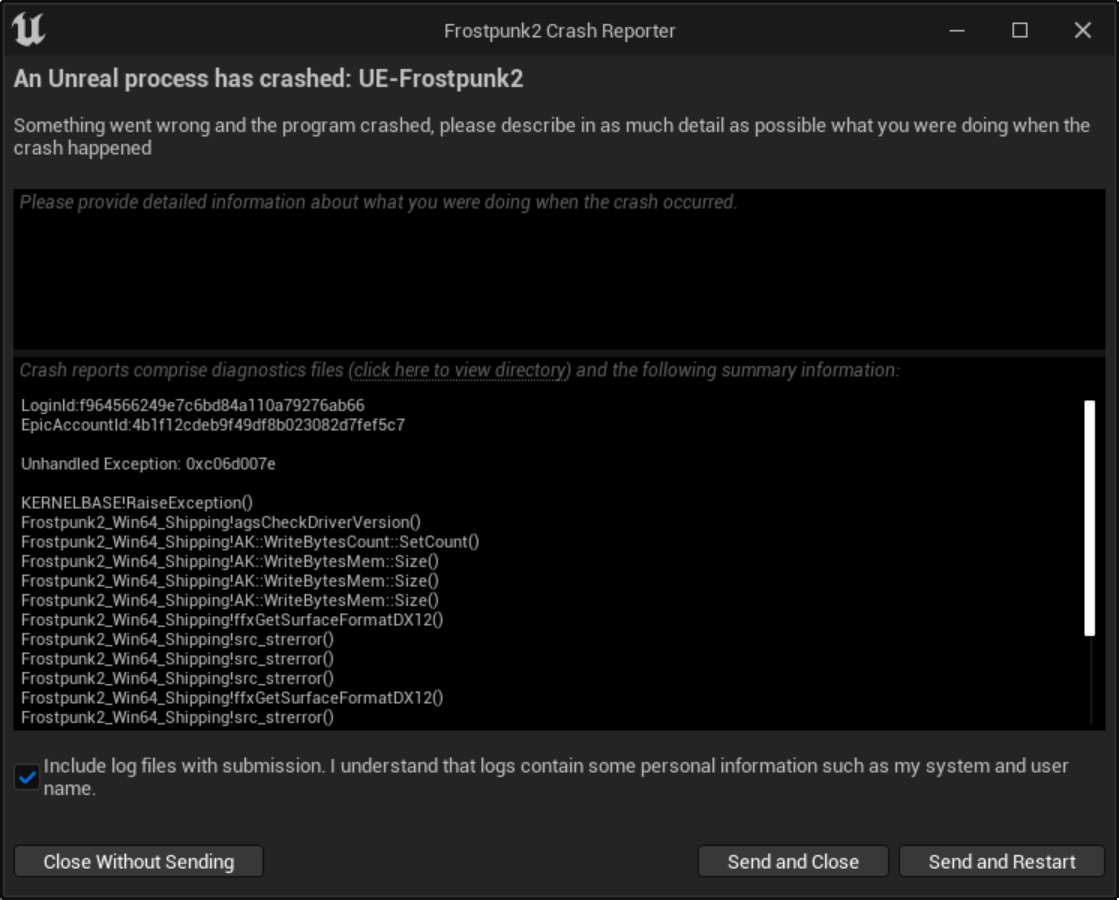Click the crash summary scrollbar thumb
Viewport: 1119px width, 900px height.
click(x=1089, y=517)
